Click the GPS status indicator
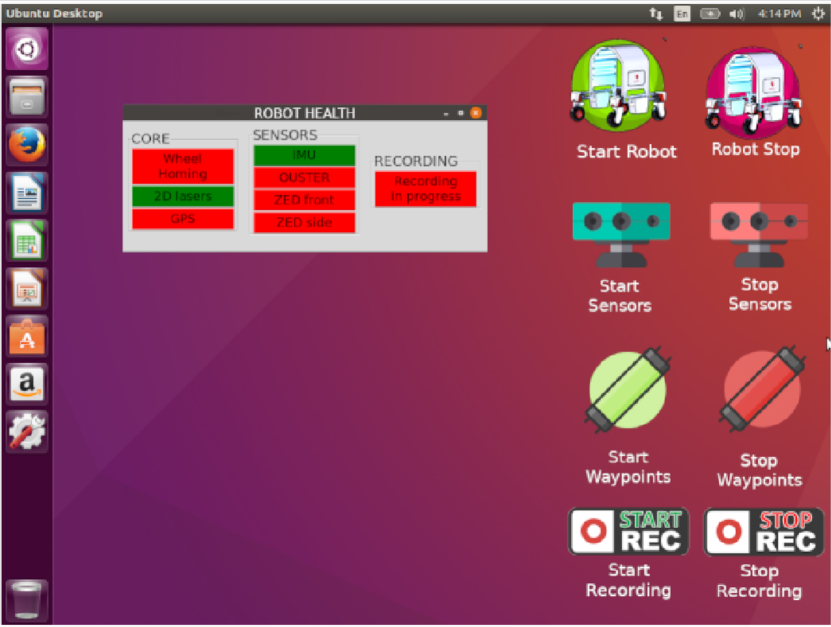Screen dimensions: 831x627 183,218
